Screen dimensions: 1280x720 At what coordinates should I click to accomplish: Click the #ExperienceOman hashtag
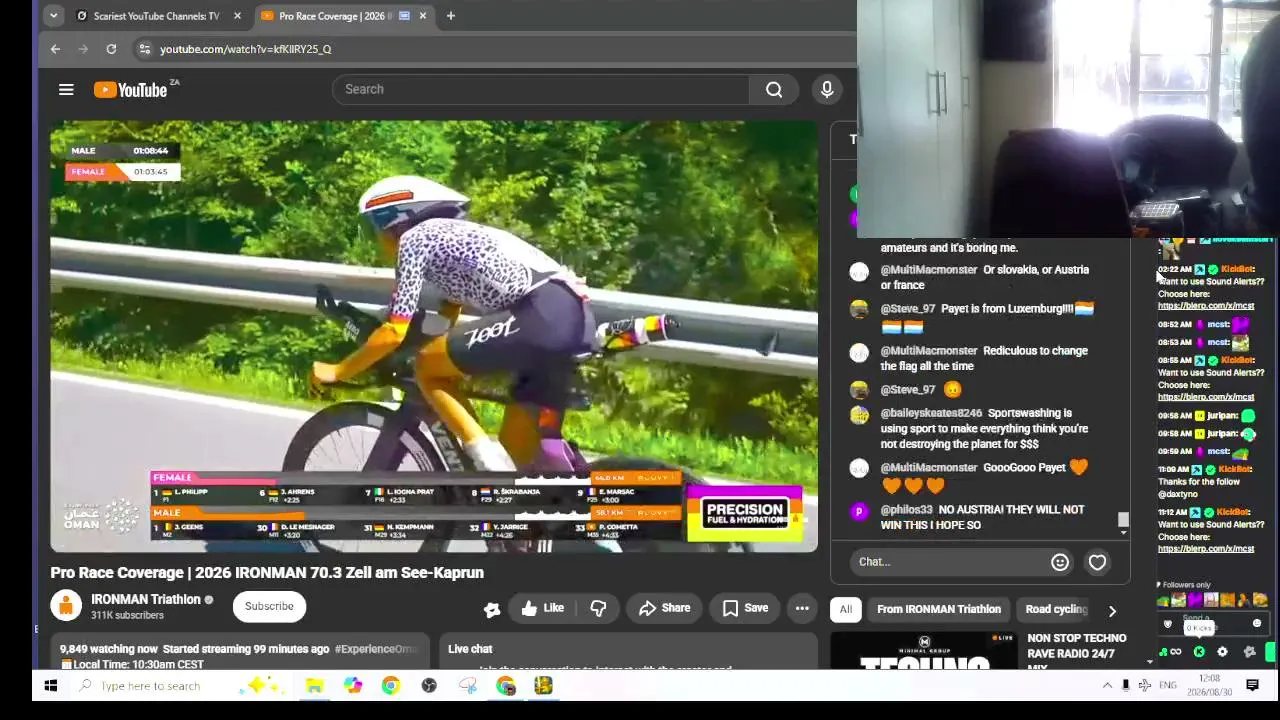[x=376, y=649]
